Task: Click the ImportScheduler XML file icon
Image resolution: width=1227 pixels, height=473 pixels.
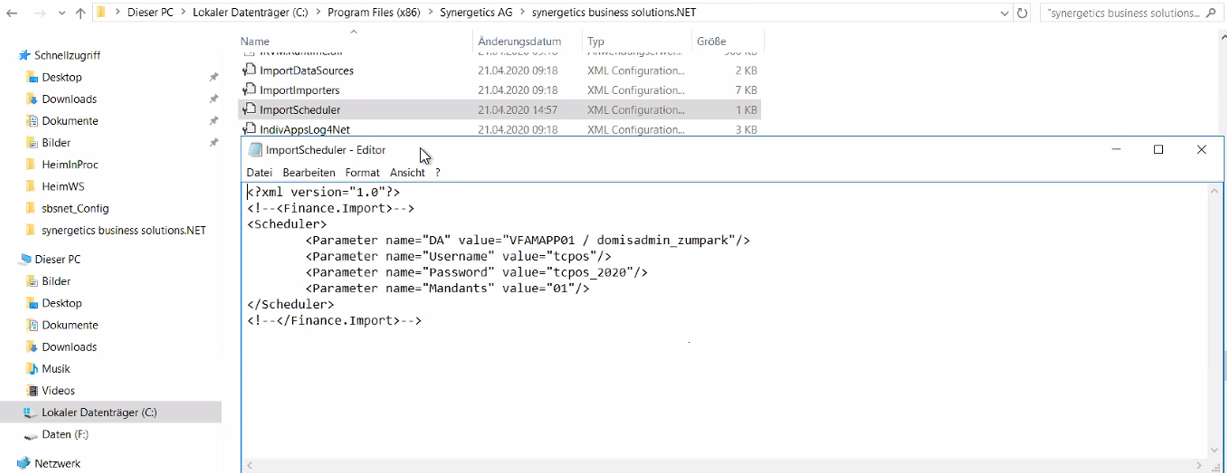Action: [x=250, y=110]
